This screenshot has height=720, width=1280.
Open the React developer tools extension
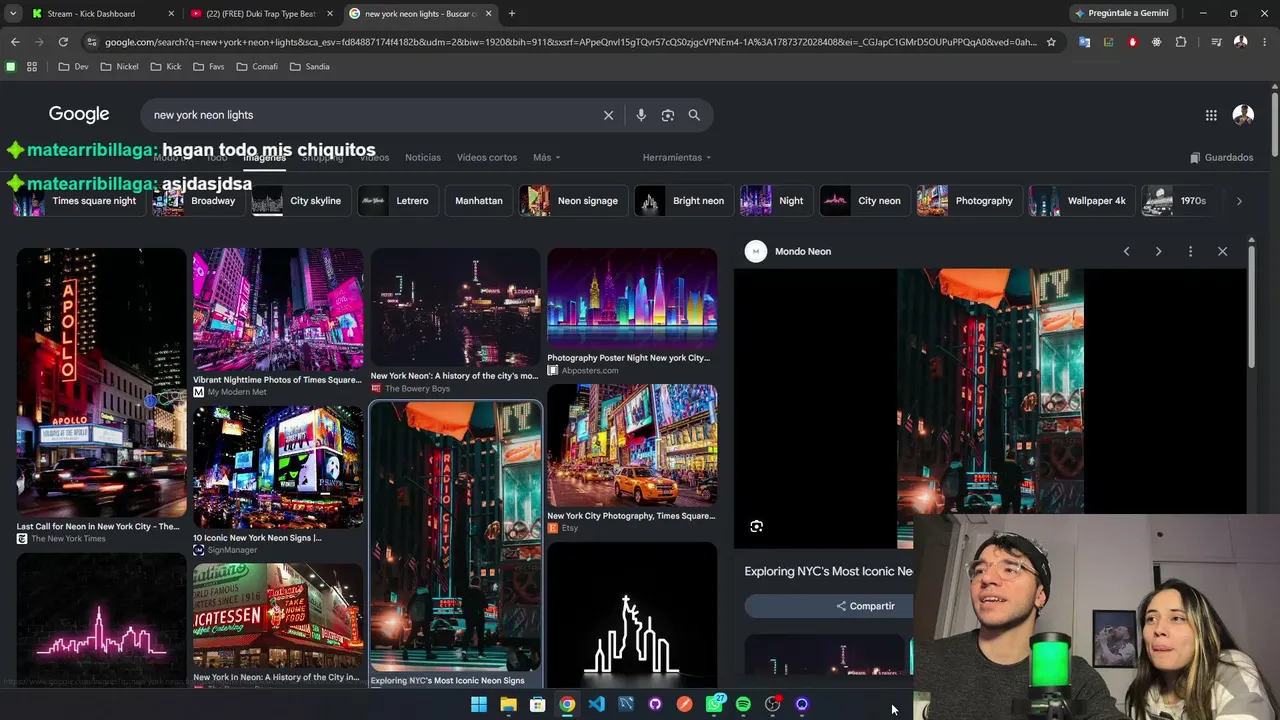[x=1157, y=42]
